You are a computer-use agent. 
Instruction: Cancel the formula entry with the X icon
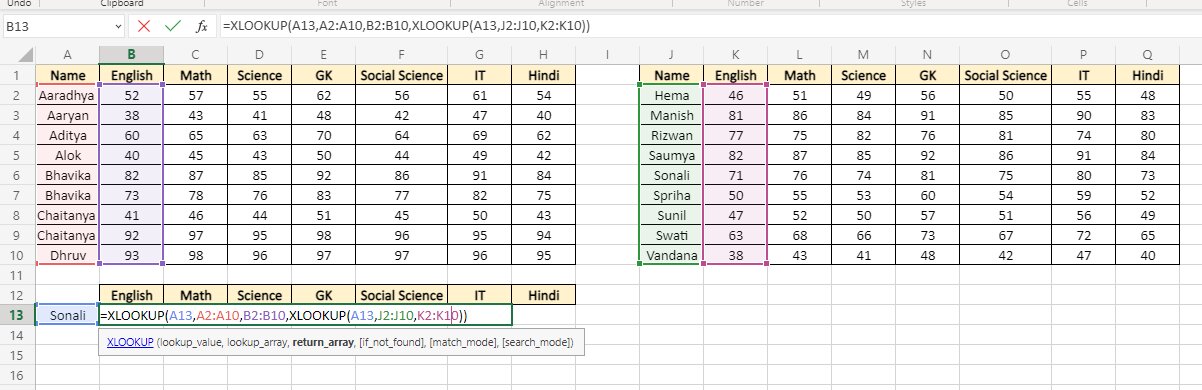pos(145,26)
